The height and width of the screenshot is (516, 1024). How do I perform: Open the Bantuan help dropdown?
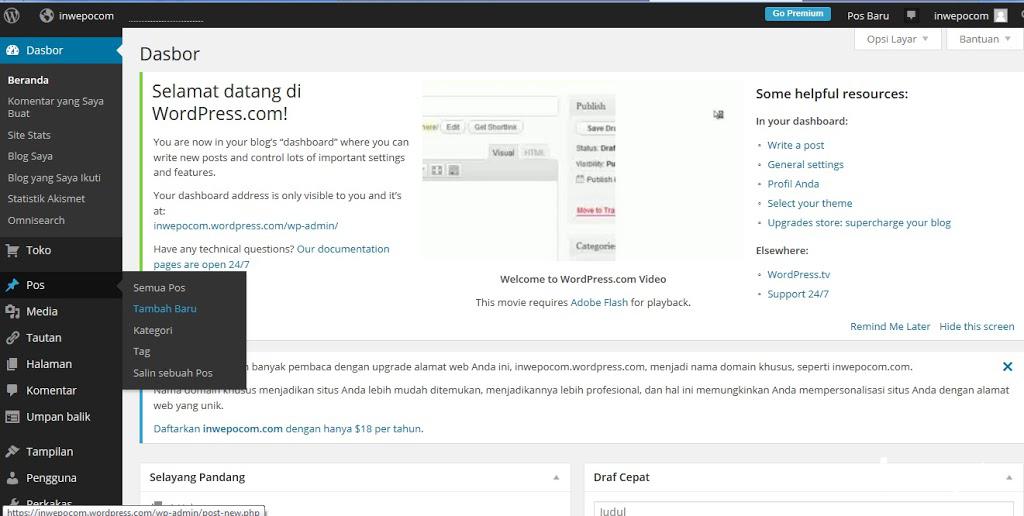(985, 39)
